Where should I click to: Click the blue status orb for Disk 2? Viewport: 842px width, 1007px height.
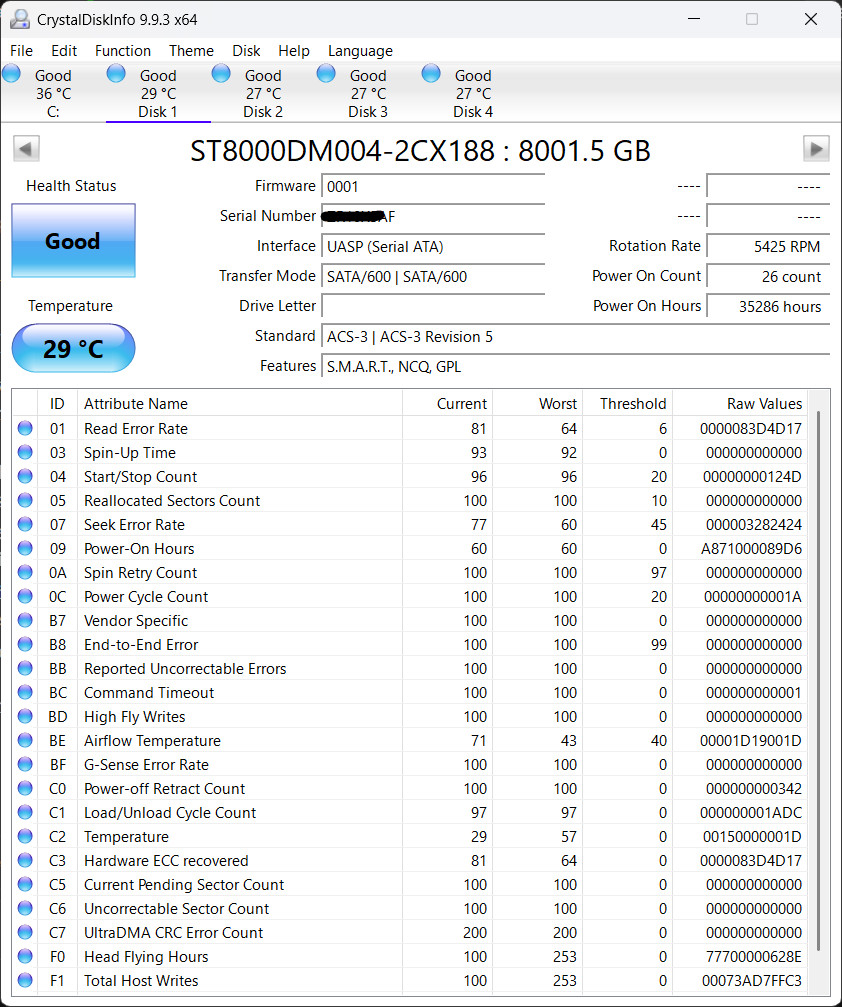221,73
